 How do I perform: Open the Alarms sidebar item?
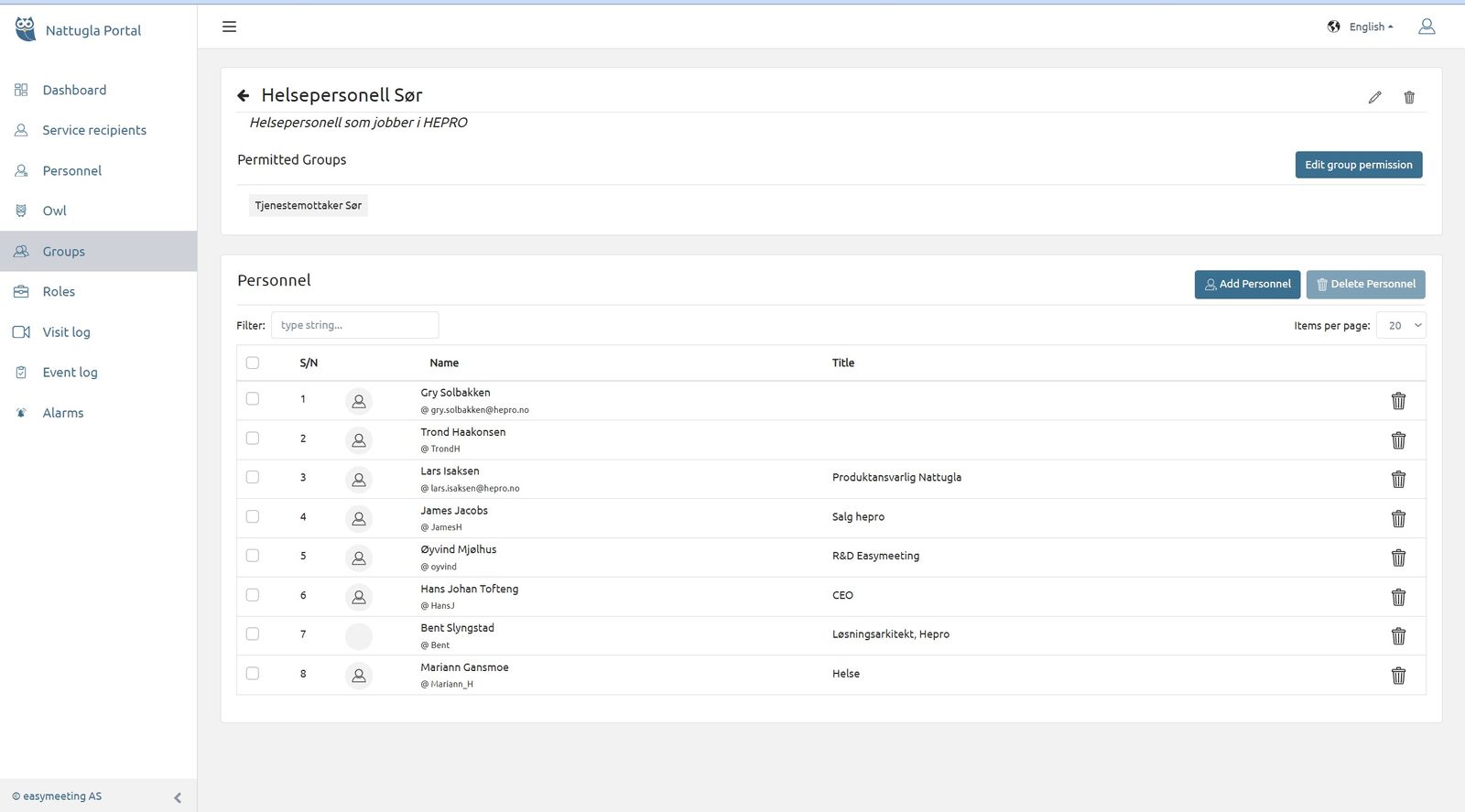(x=62, y=413)
